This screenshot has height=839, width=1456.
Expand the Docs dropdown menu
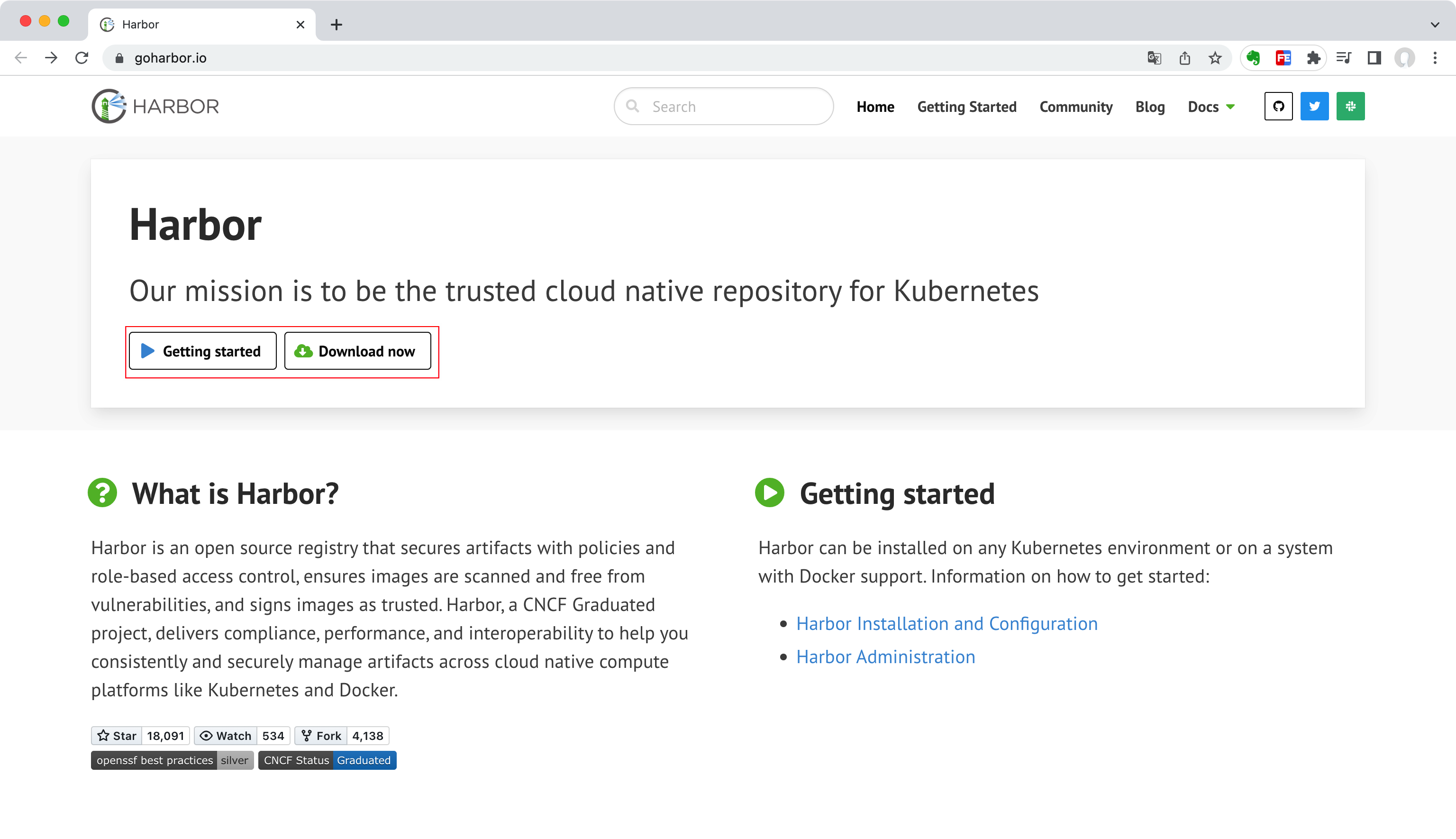click(x=1210, y=107)
